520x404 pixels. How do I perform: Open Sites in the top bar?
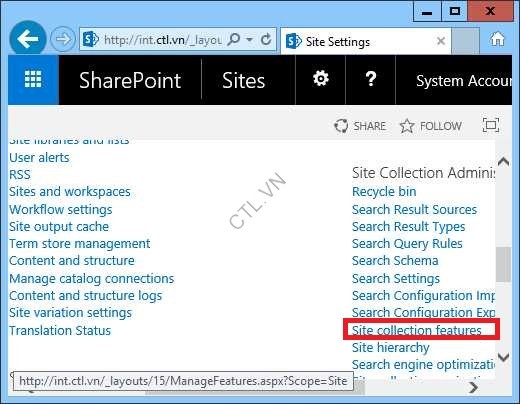[x=243, y=81]
